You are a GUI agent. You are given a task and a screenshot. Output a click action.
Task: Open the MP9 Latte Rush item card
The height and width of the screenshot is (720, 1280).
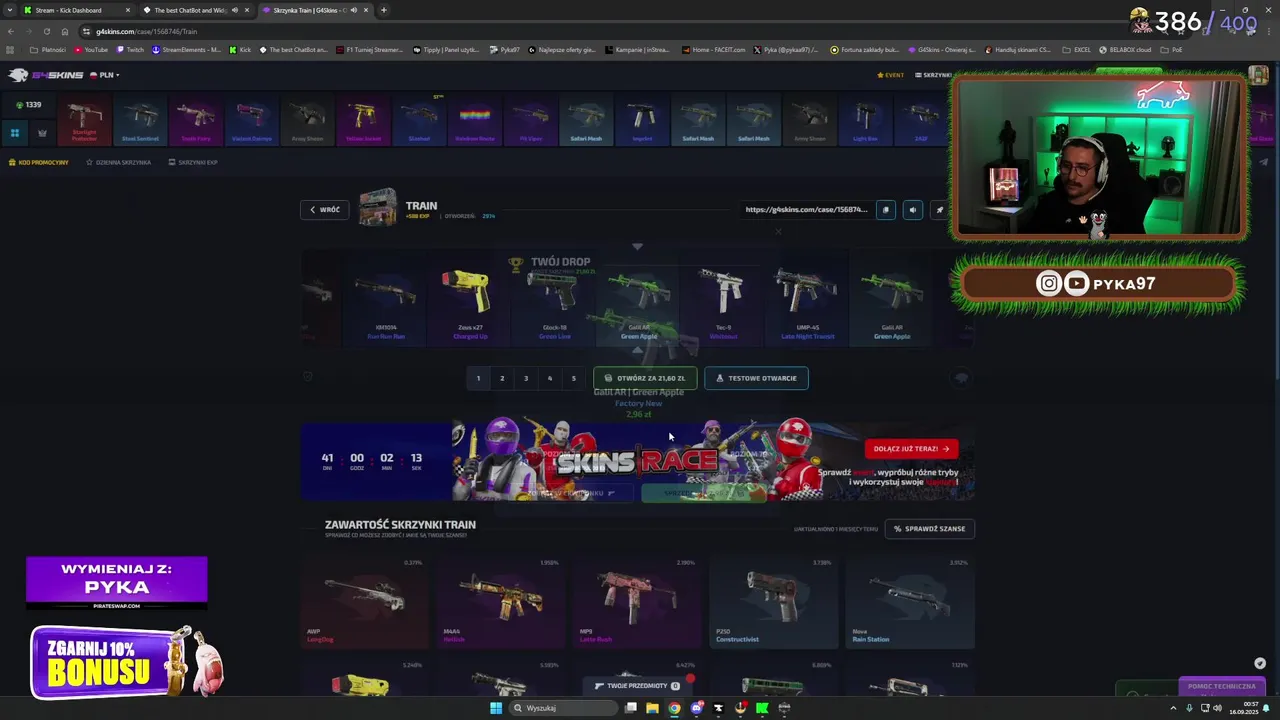click(636, 602)
